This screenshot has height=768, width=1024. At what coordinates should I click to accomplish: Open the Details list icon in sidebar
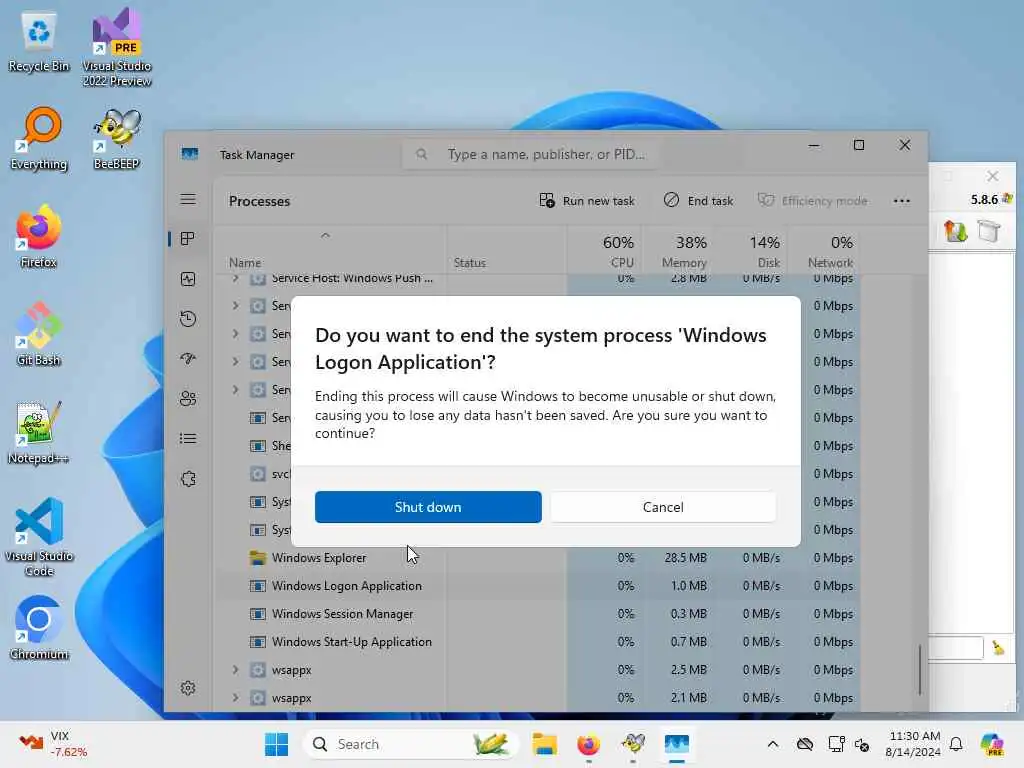click(188, 438)
